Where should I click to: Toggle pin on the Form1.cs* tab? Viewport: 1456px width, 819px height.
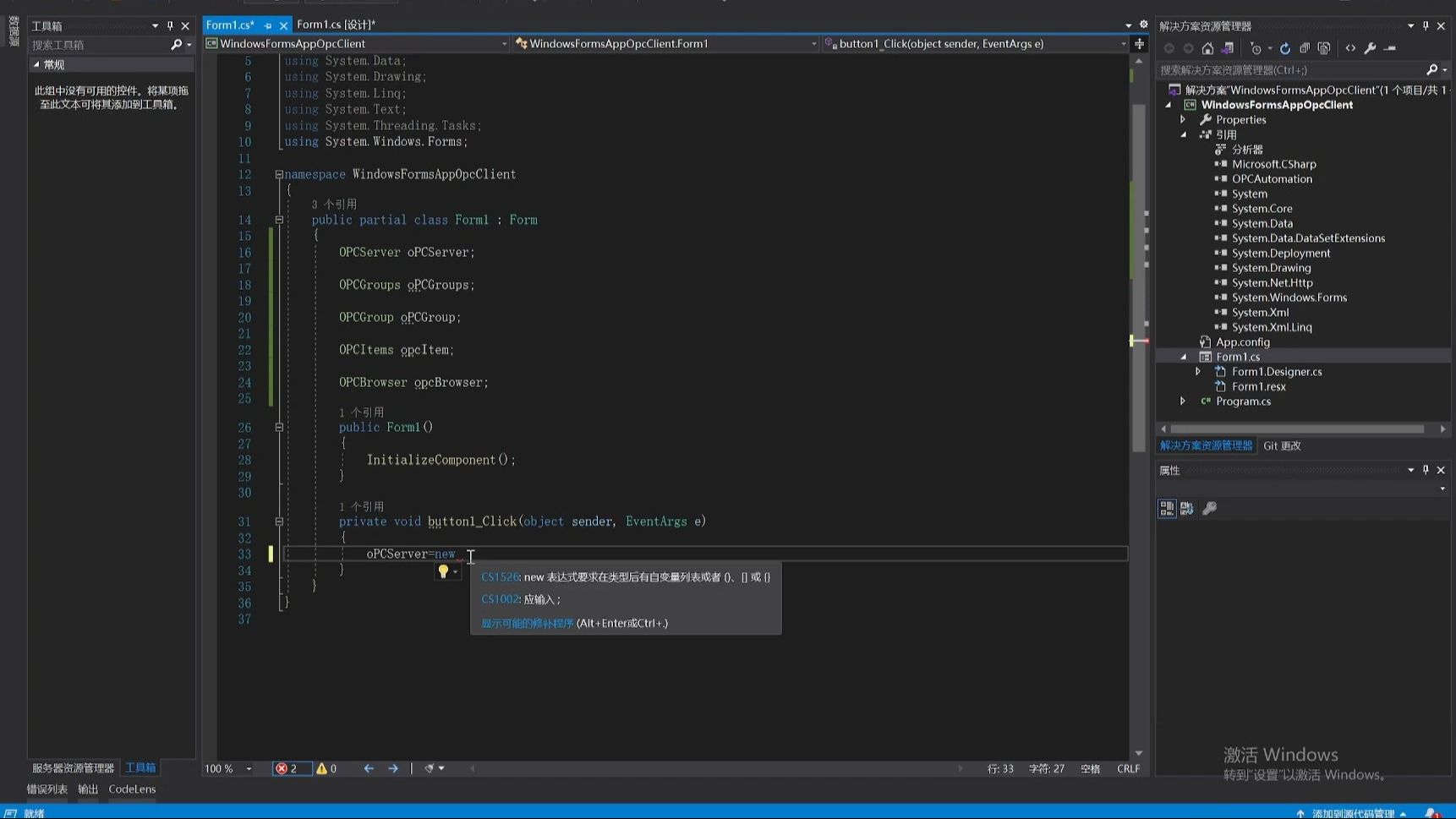267,25
